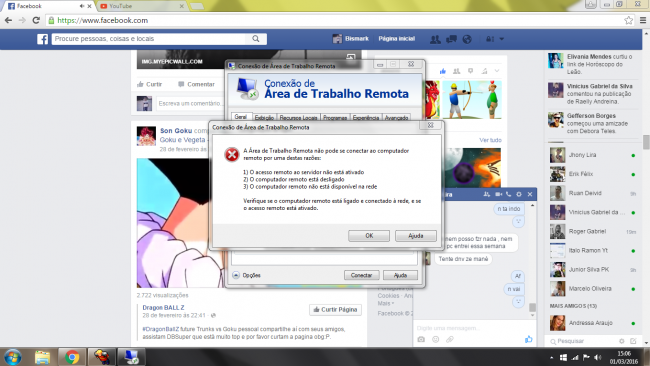Switch to the YouTube browser tab

click(x=141, y=6)
